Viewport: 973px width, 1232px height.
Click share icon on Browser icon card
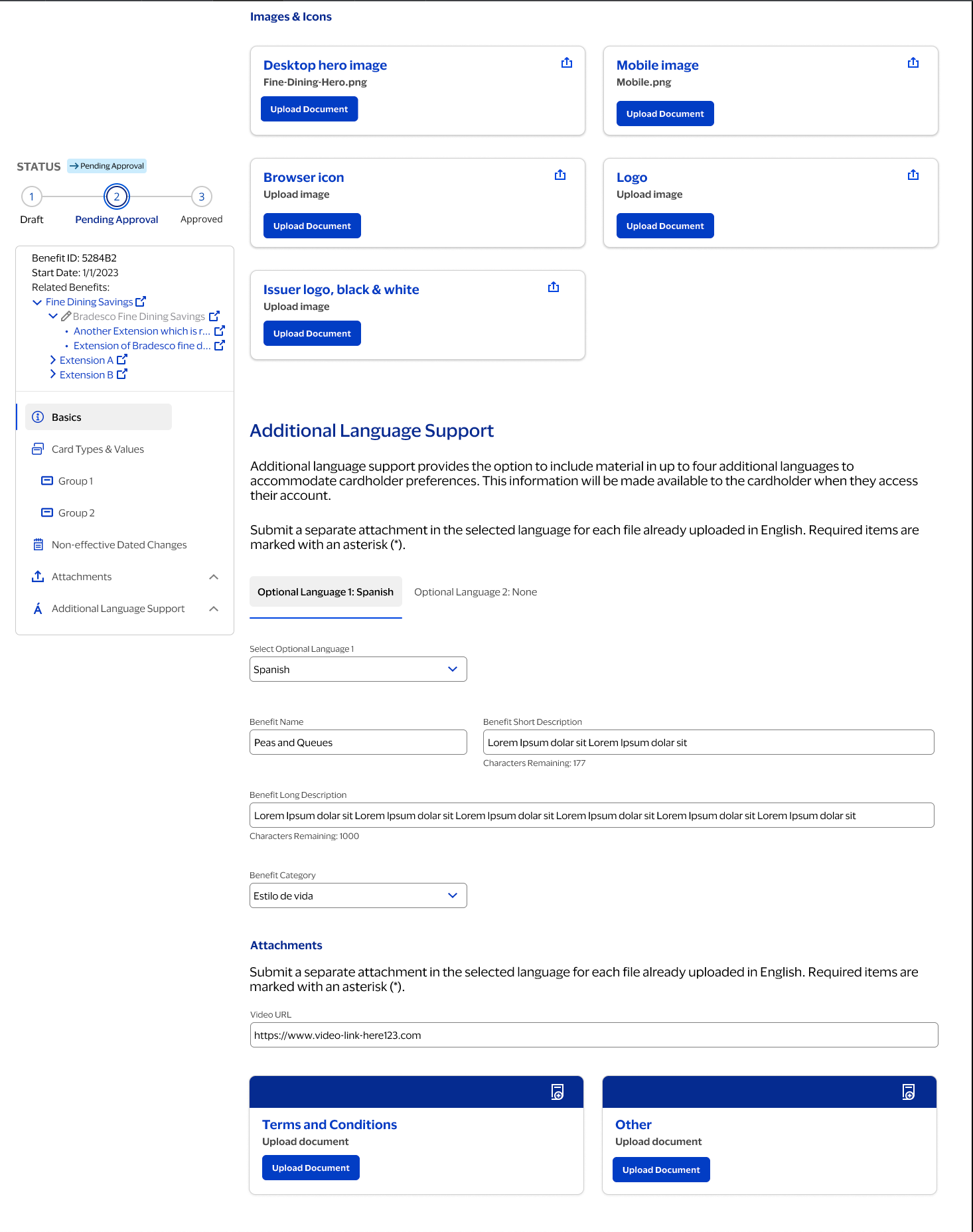click(560, 175)
